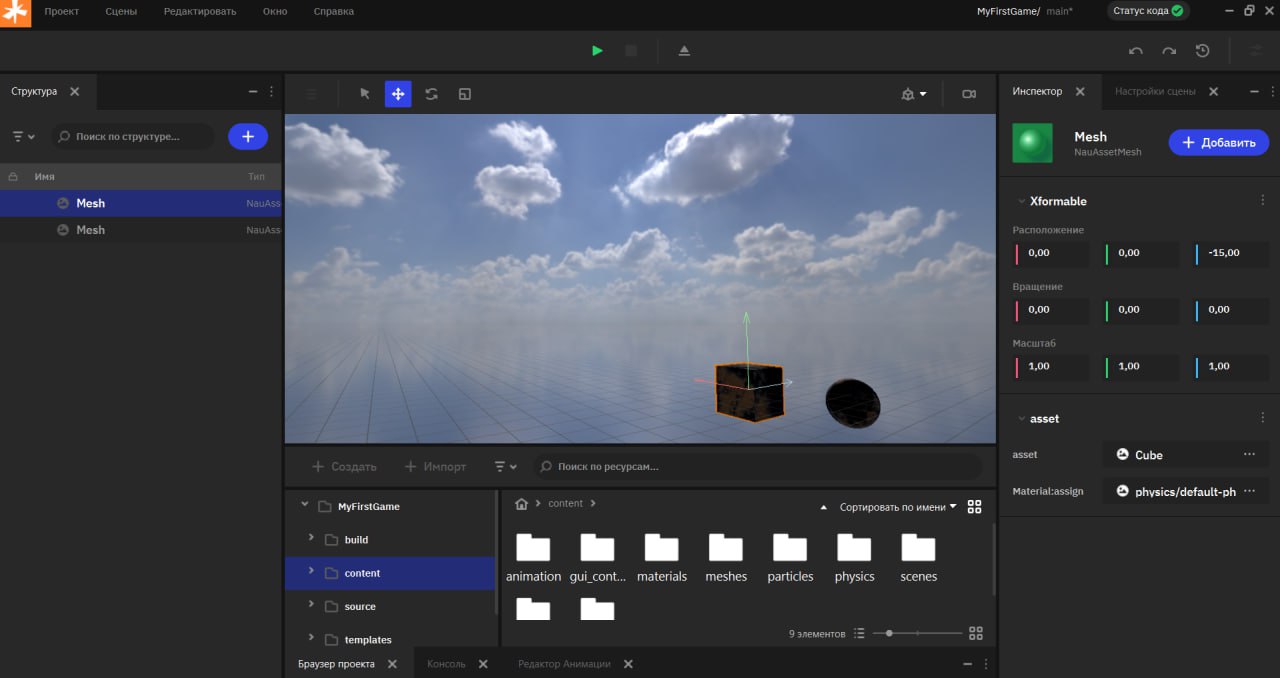Viewport: 1280px width, 678px height.
Task: Open the Сцены menu
Action: click(x=121, y=11)
